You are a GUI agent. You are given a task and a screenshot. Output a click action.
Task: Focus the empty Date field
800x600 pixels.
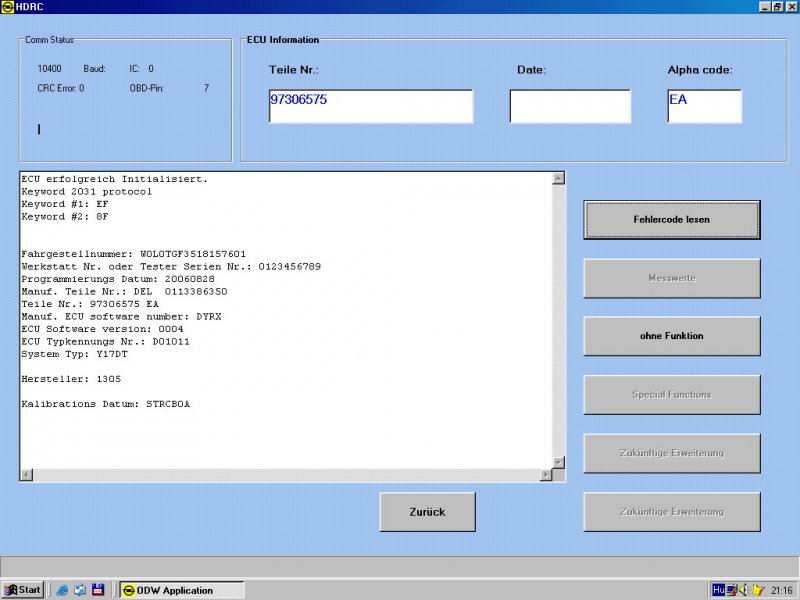[x=570, y=106]
